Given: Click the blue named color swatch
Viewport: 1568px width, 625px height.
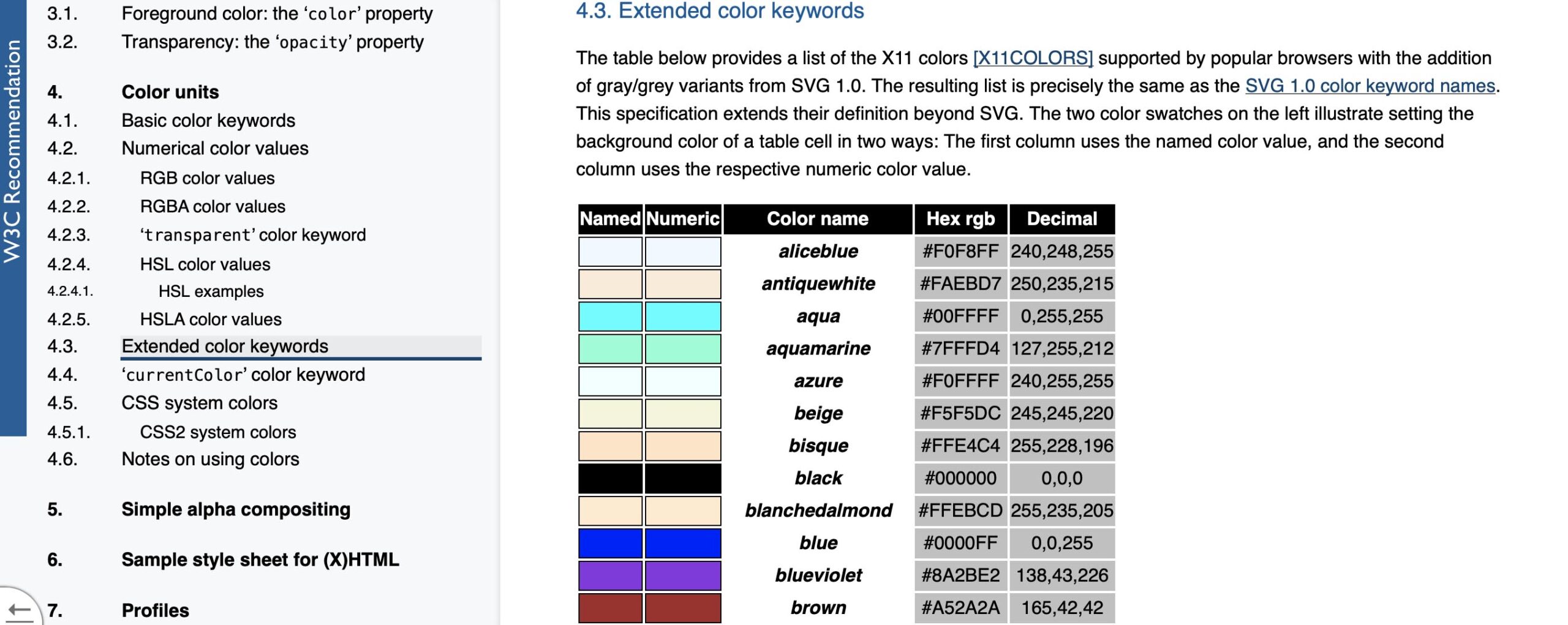Looking at the screenshot, I should [610, 543].
